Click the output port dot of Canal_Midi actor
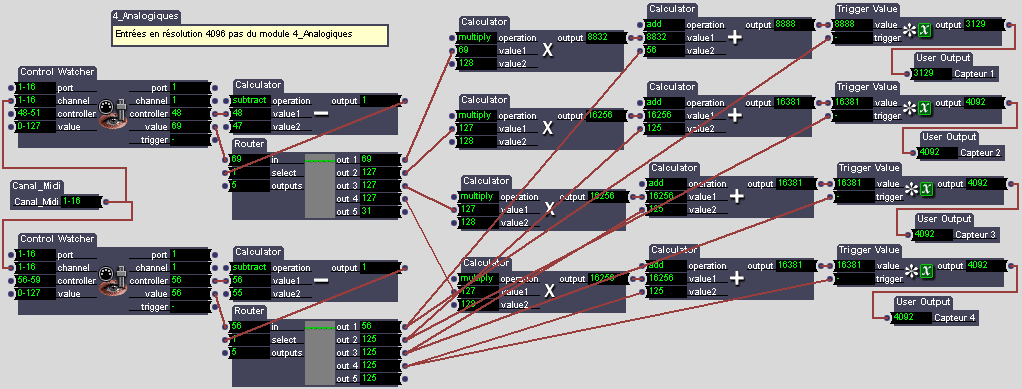Screen dimensions: 1022x389 click(106, 202)
